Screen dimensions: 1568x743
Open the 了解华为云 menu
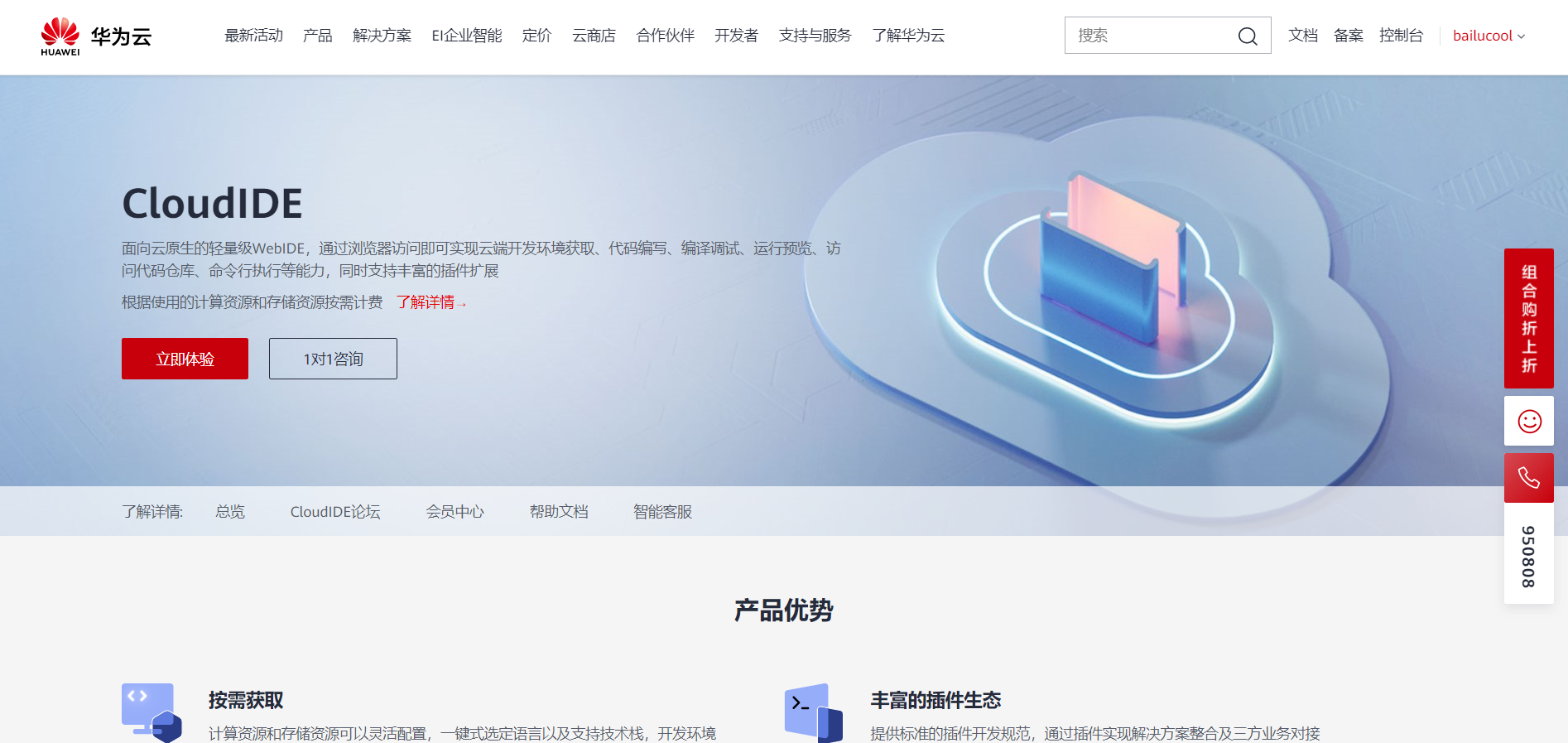[x=908, y=36]
